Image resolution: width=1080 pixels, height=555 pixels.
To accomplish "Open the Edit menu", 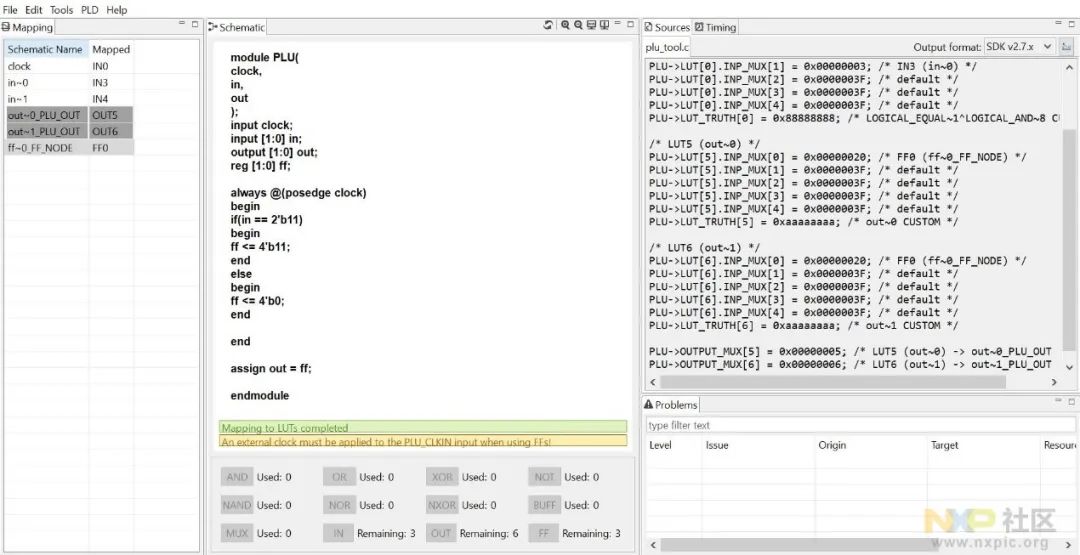I will click(x=34, y=10).
